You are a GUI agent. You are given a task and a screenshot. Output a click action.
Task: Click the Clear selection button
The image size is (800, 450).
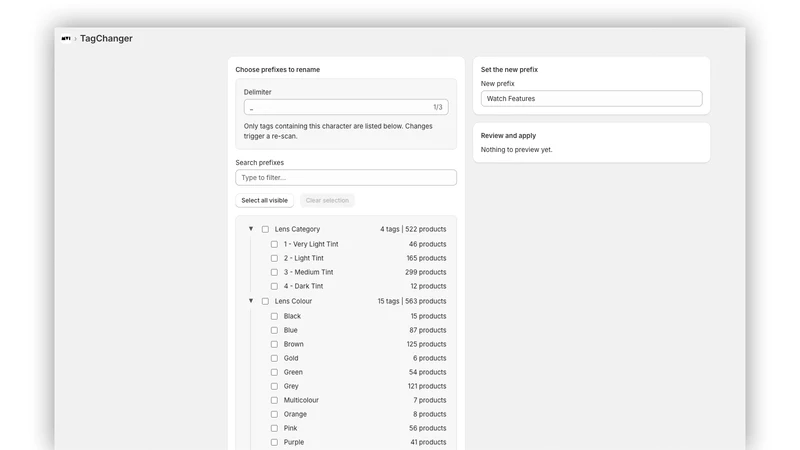point(327,201)
